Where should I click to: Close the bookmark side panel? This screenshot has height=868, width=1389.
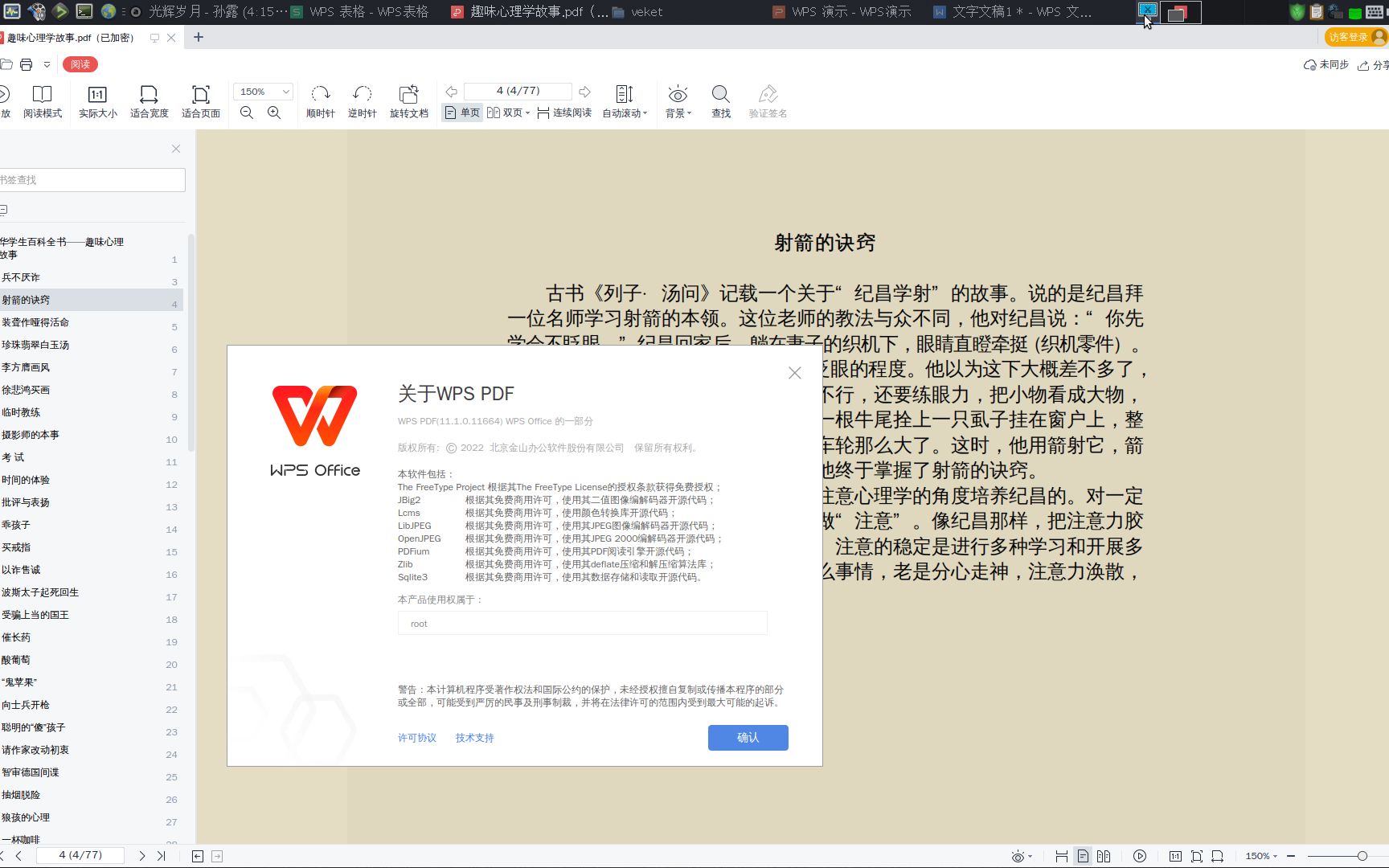click(x=176, y=149)
